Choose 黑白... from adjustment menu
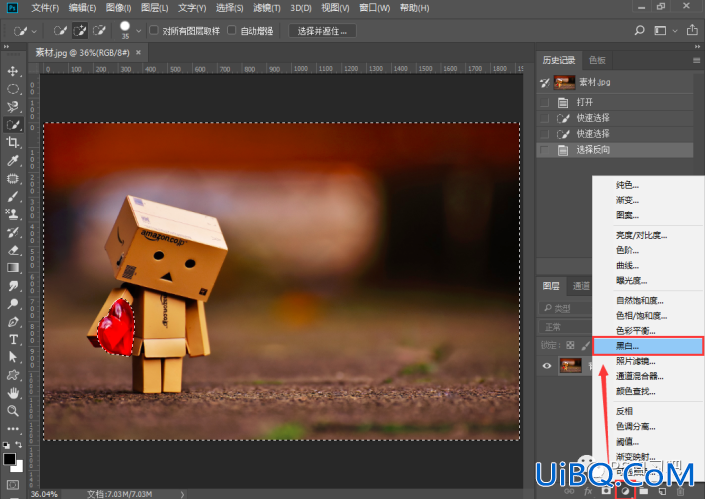This screenshot has width=705, height=499. click(648, 346)
